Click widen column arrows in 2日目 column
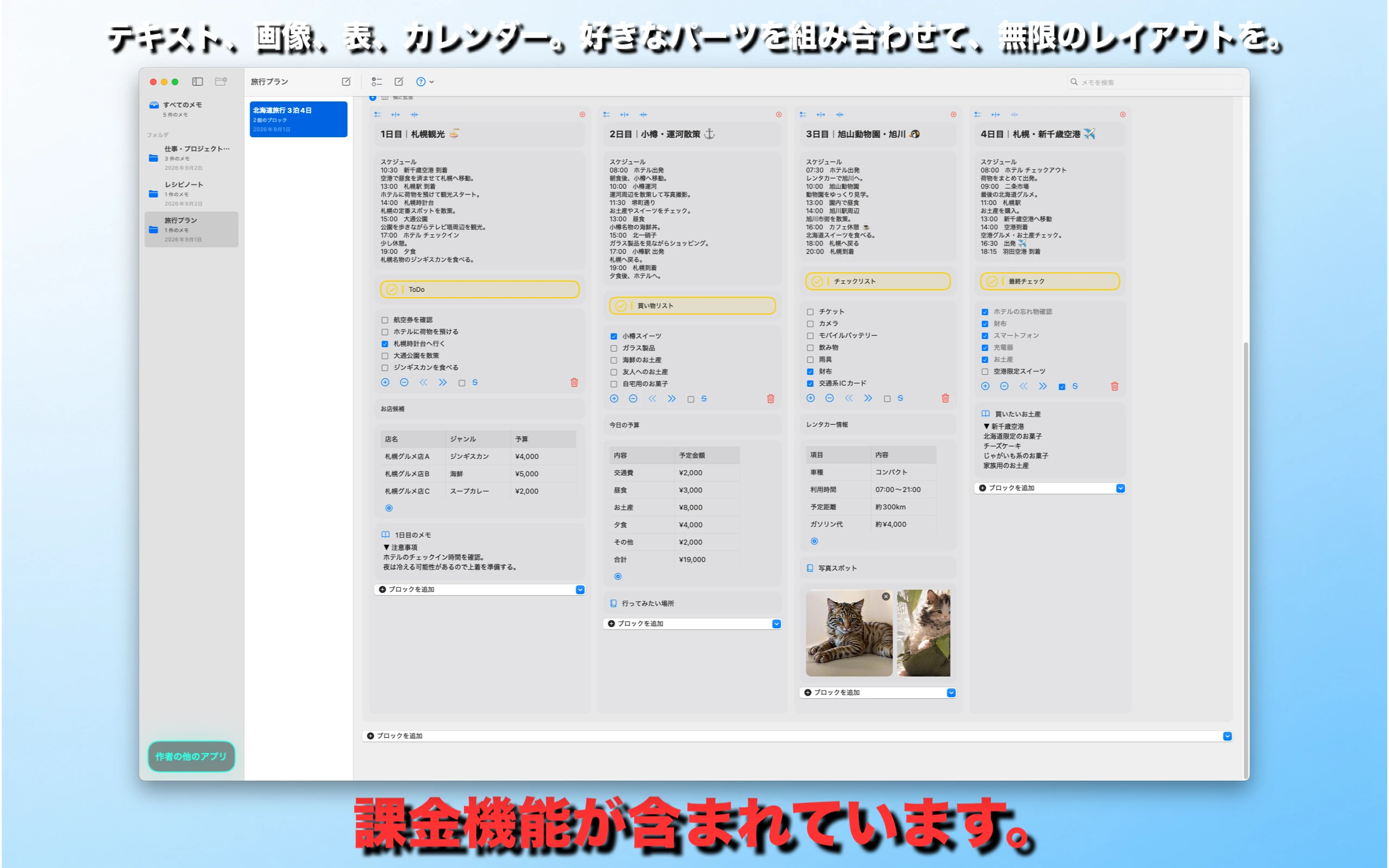The height and width of the screenshot is (868, 1389). [625, 115]
